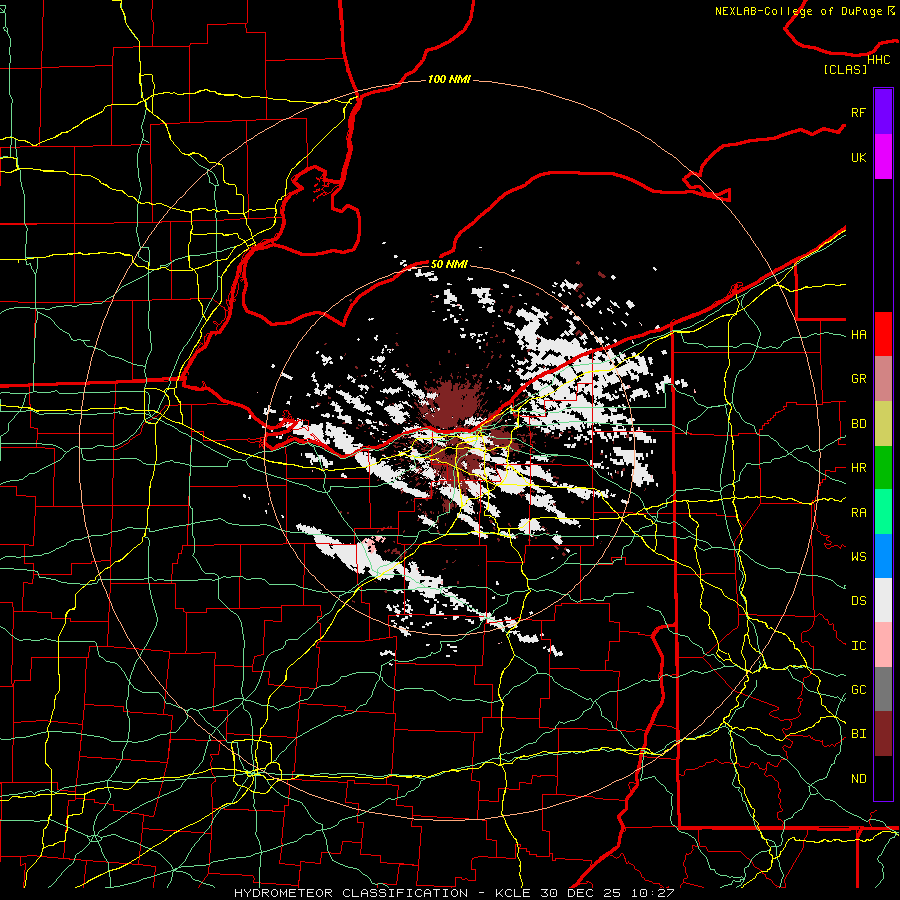Viewport: 900px width, 900px height.
Task: Click the ND no data black swatch
Action: coord(883,778)
